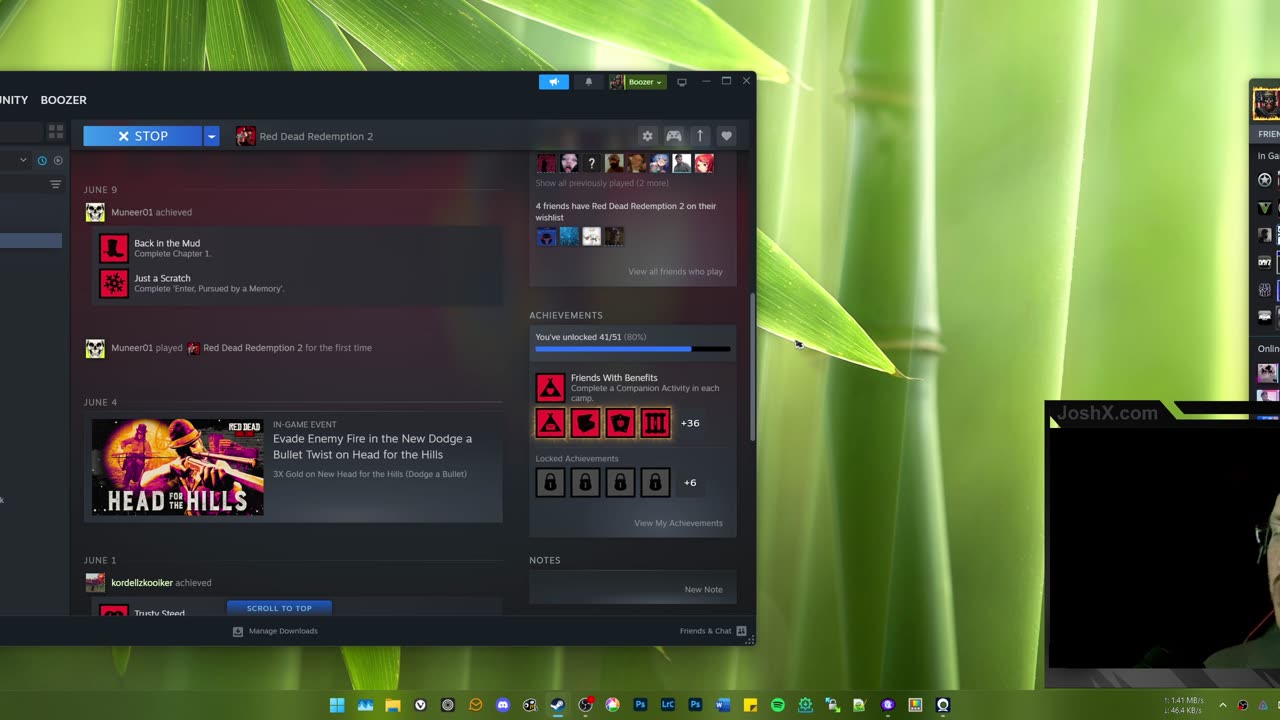Click SCROLL TO TOP button
1280x720 pixels.
(x=279, y=608)
